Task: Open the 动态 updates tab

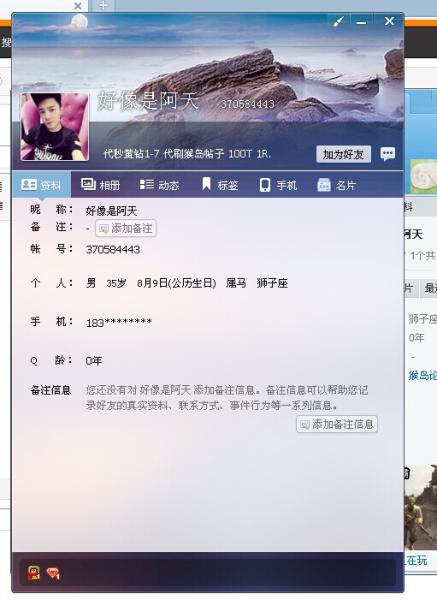Action: tap(159, 185)
